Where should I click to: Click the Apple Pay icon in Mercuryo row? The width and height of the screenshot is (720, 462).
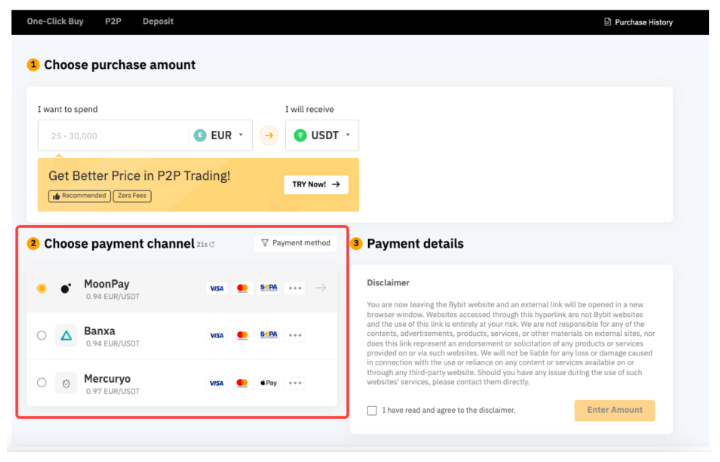[x=269, y=383]
